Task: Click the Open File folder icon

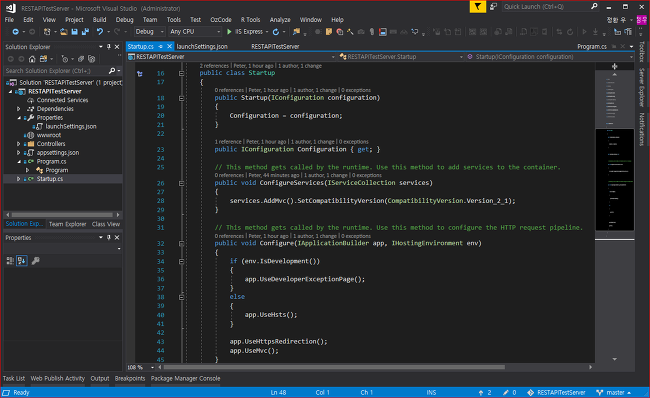Action: pyautogui.click(x=63, y=32)
